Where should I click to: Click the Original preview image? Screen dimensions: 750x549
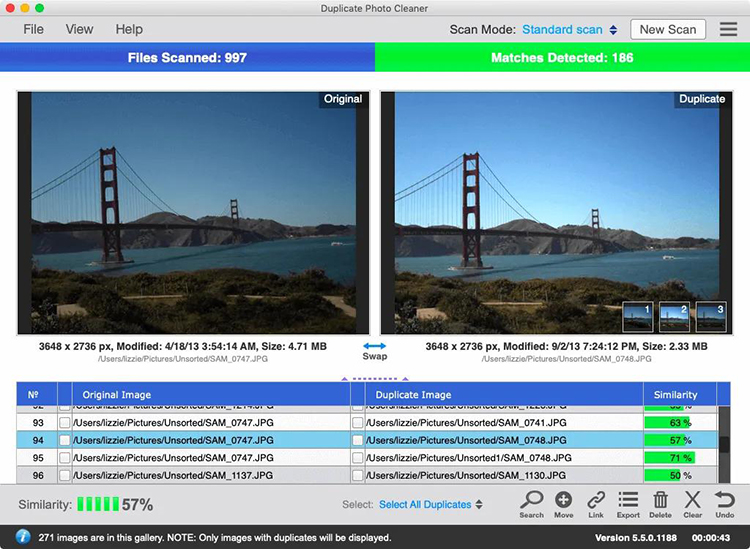coord(193,213)
